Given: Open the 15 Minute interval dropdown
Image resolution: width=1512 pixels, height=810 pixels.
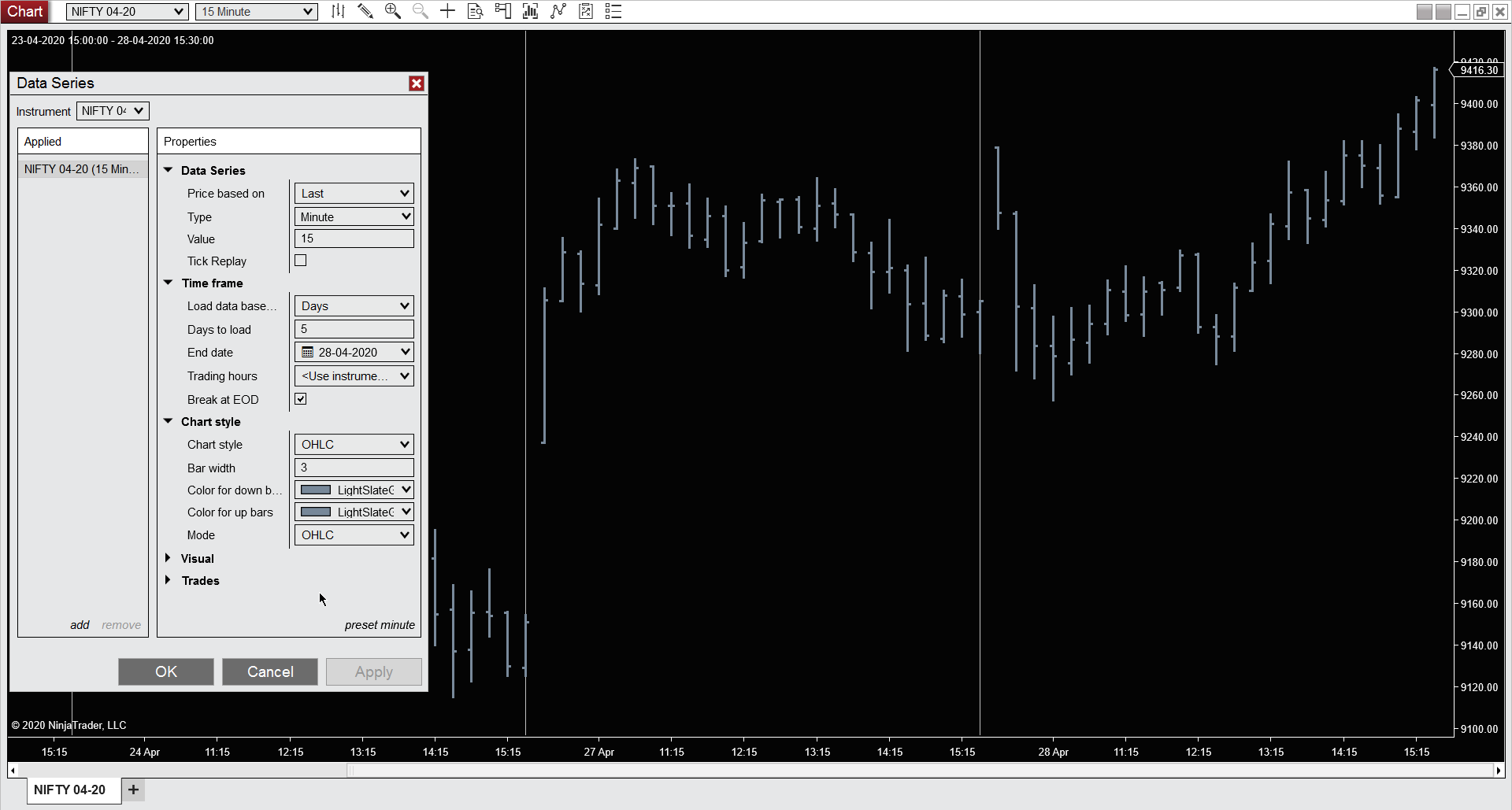Looking at the screenshot, I should pyautogui.click(x=257, y=11).
